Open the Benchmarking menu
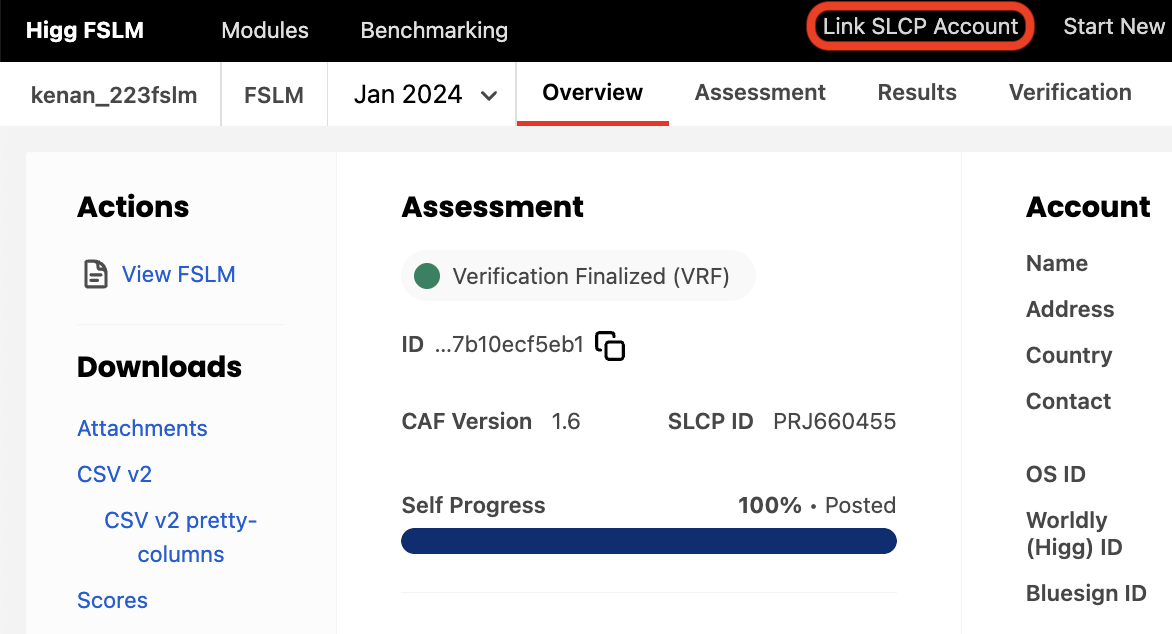The width and height of the screenshot is (1172, 634). click(434, 30)
